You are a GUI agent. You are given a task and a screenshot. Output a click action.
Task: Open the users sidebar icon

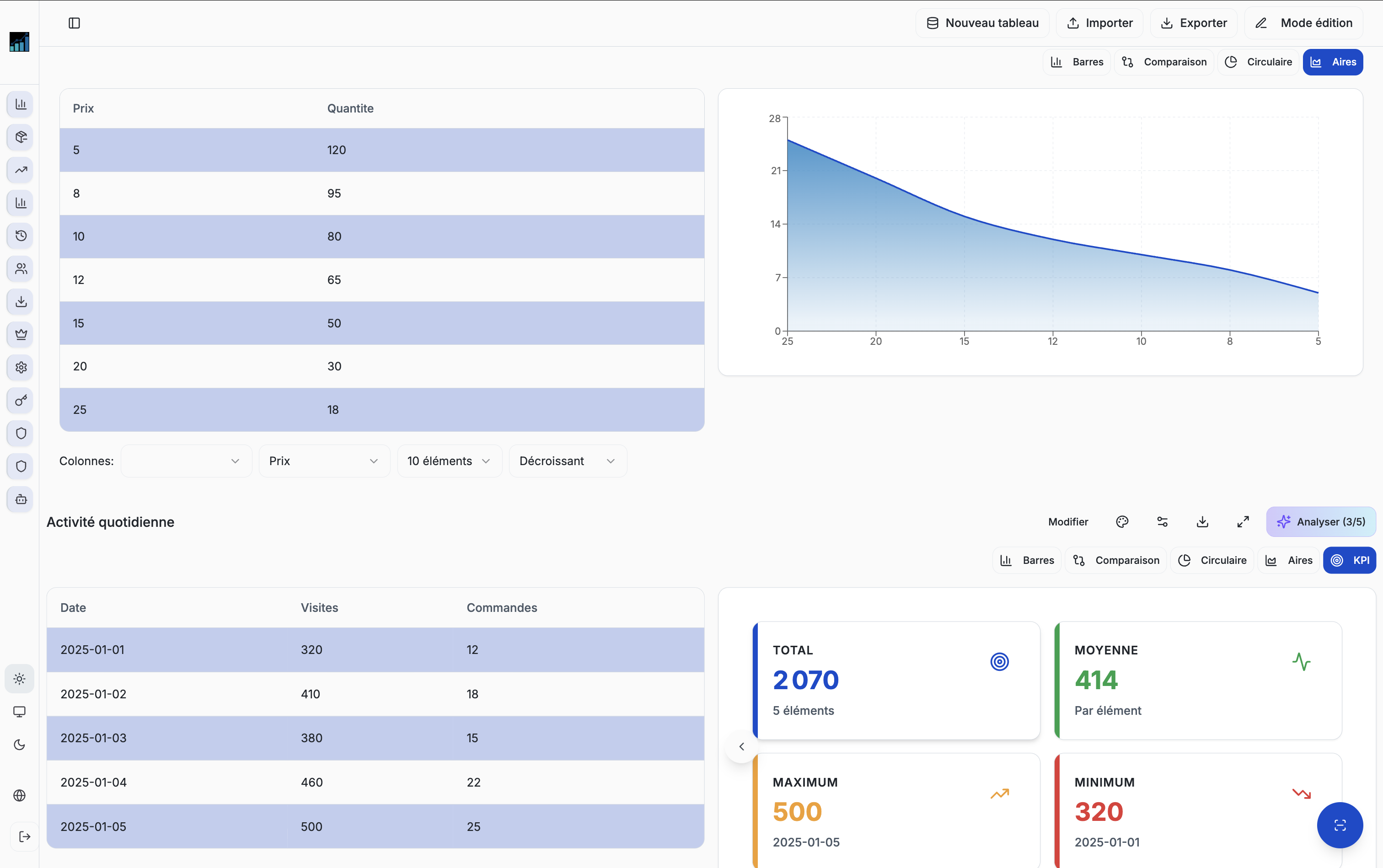pos(21,268)
